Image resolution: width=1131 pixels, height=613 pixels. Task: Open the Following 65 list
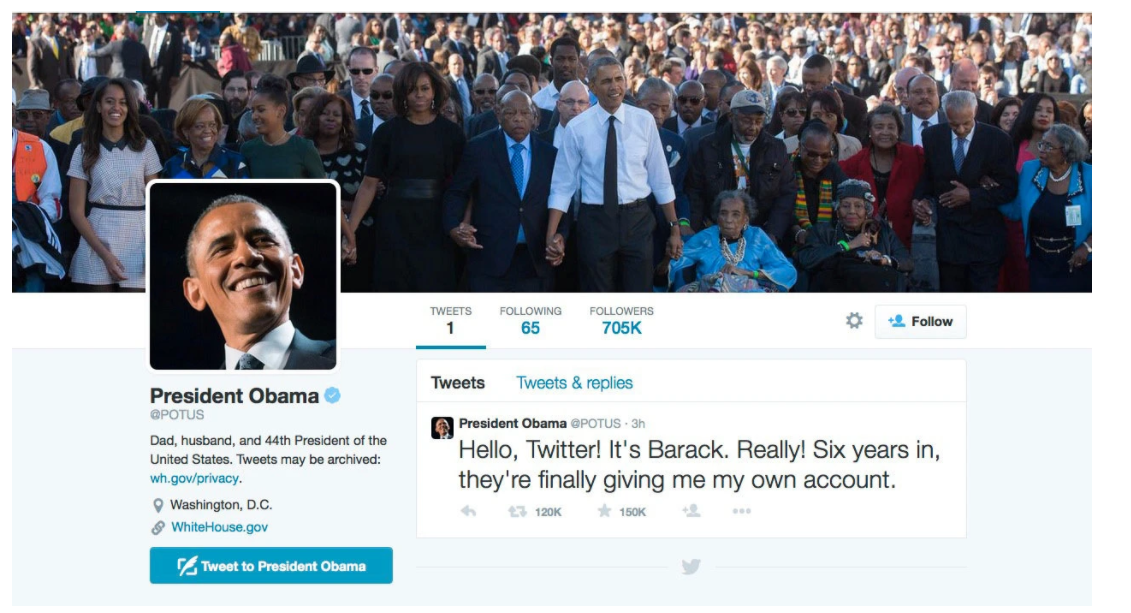coord(530,321)
